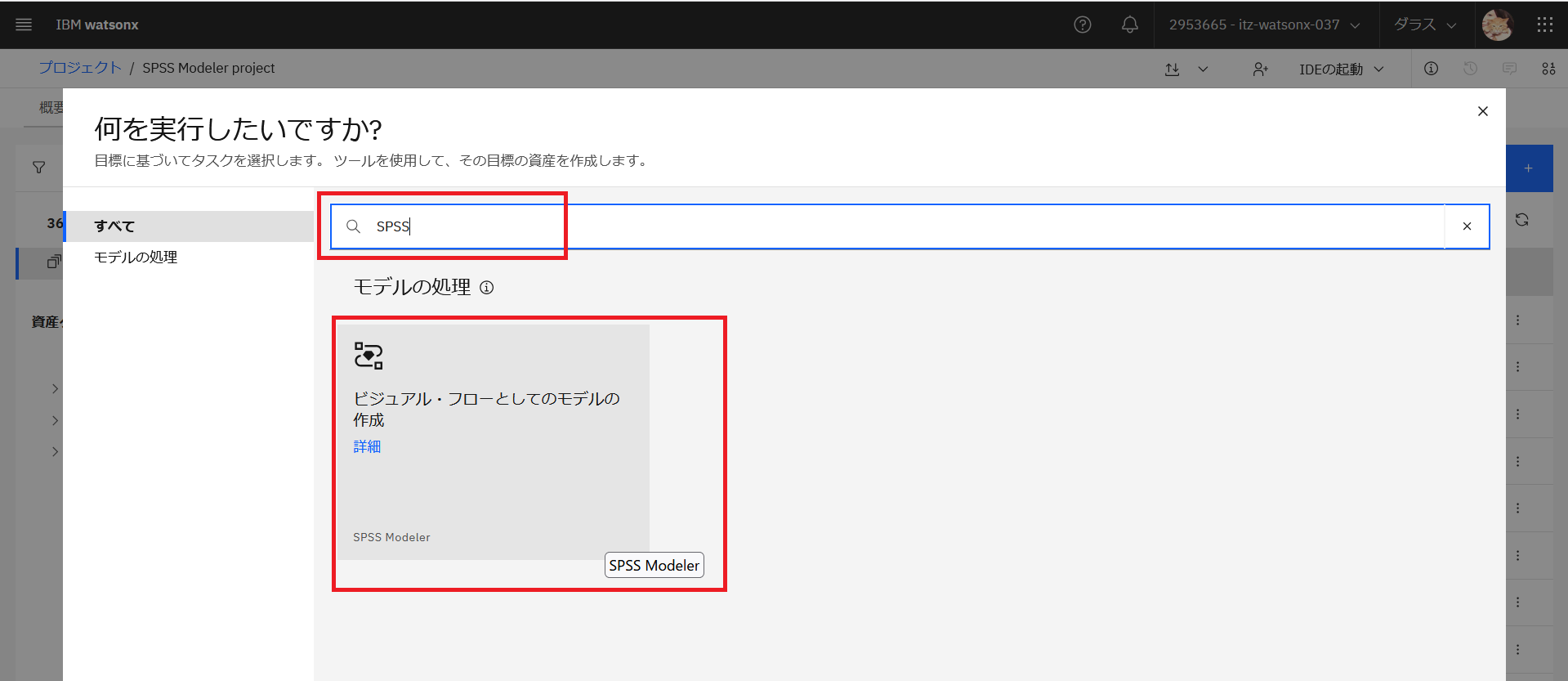The image size is (1568, 681).
Task: Open the project information icon
Action: [1431, 69]
